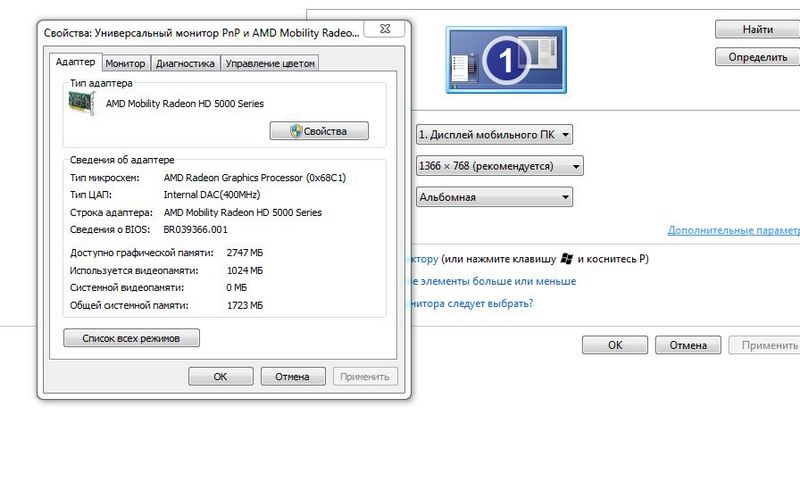Click OK in the adapter properties dialog

220,377
